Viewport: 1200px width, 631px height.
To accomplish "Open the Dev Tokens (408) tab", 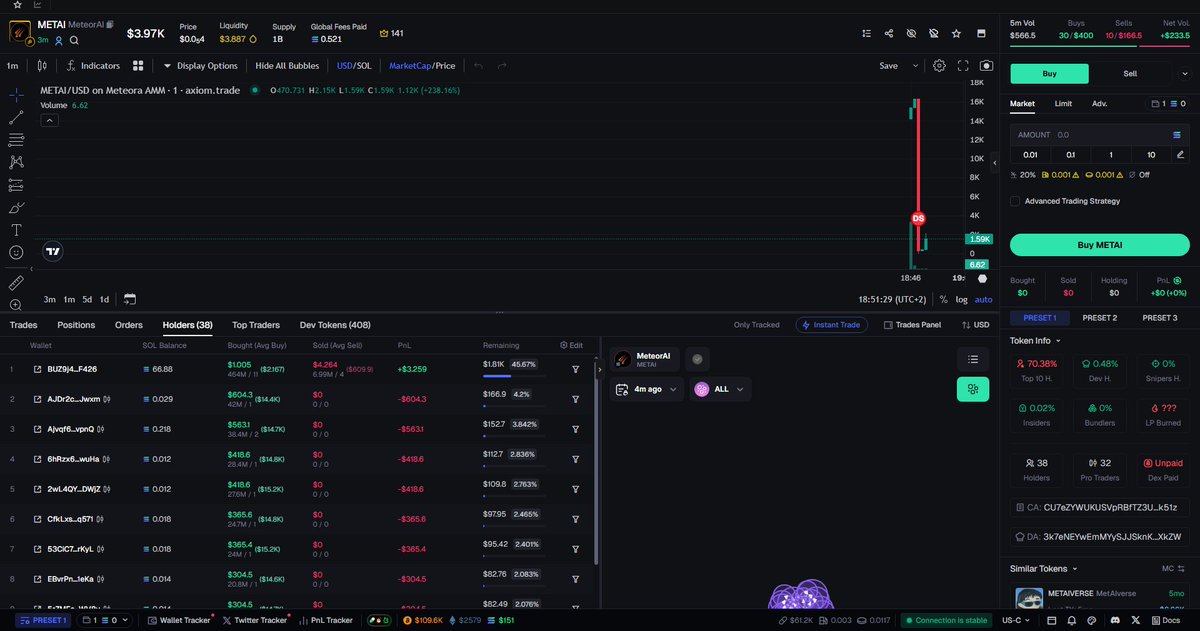I will (335, 325).
